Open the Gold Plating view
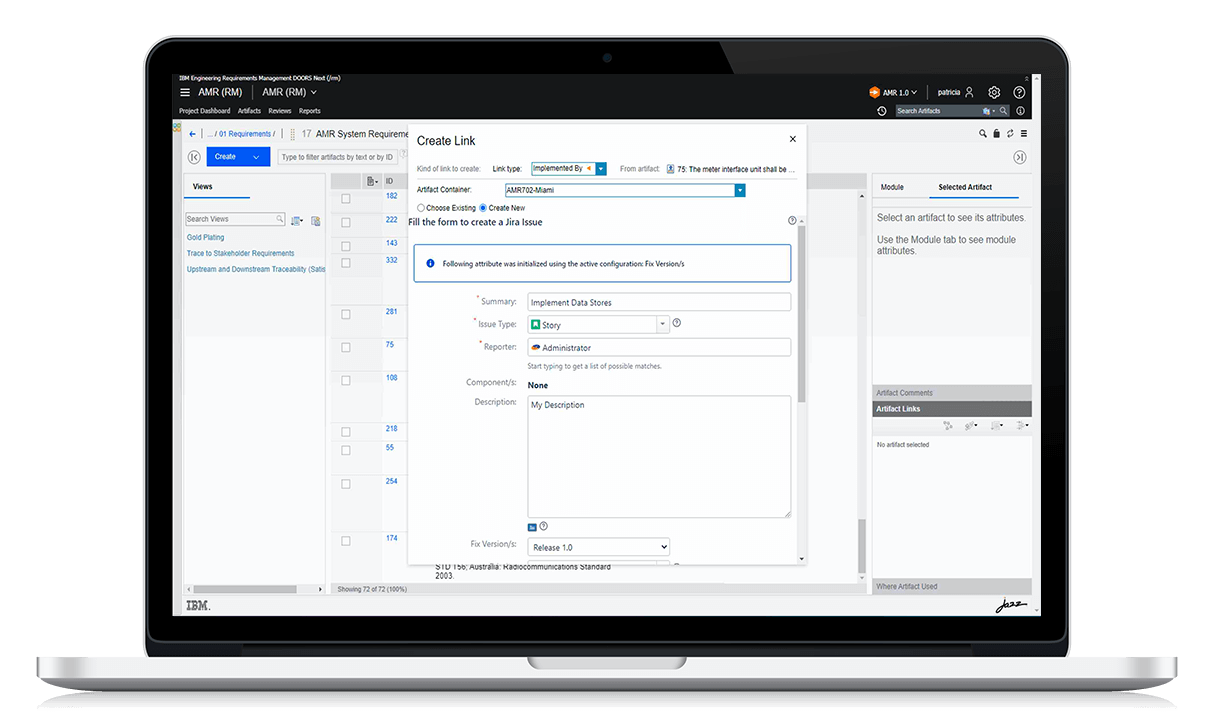Screen dimensions: 1214x725 tap(205, 237)
